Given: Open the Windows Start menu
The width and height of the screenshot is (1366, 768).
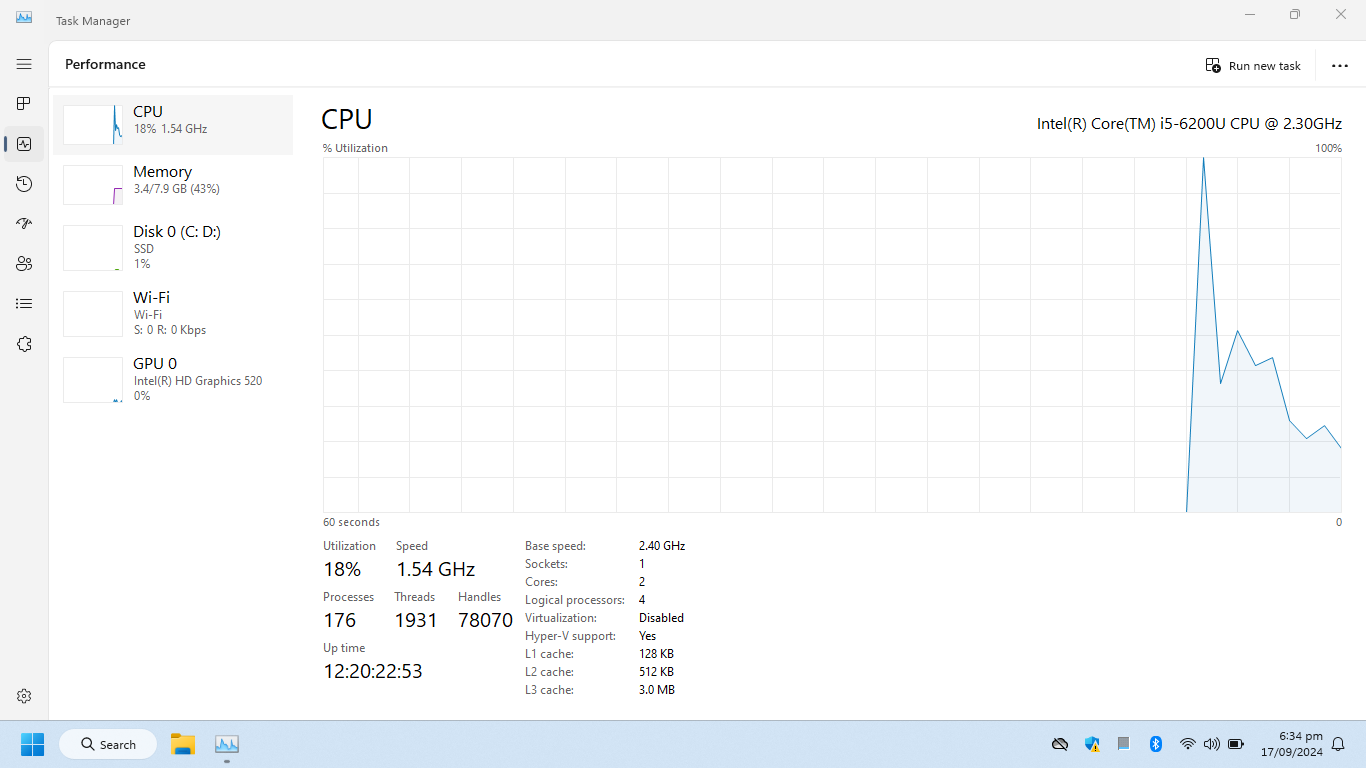Looking at the screenshot, I should pyautogui.click(x=33, y=744).
